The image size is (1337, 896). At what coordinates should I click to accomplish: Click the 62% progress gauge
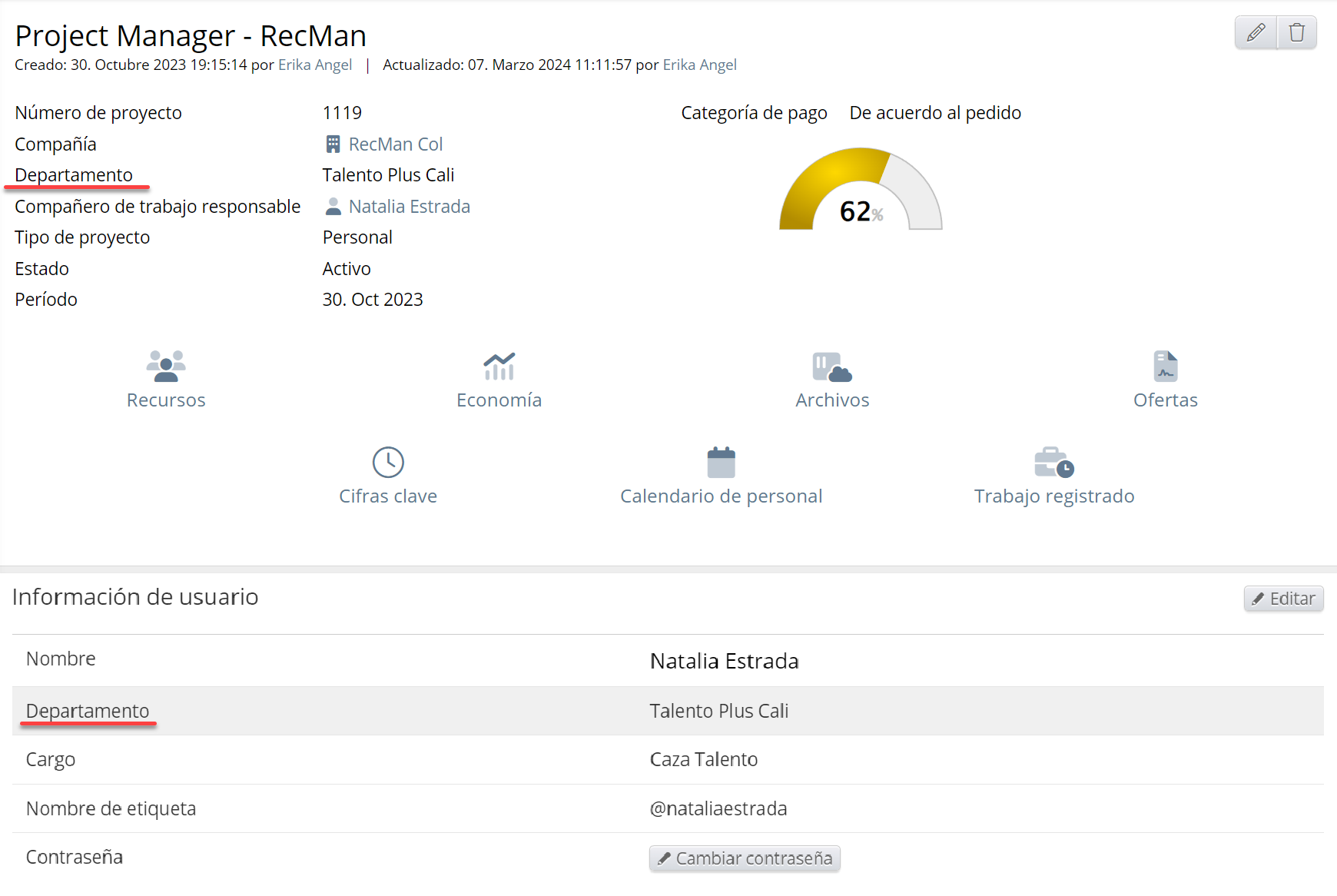click(861, 189)
